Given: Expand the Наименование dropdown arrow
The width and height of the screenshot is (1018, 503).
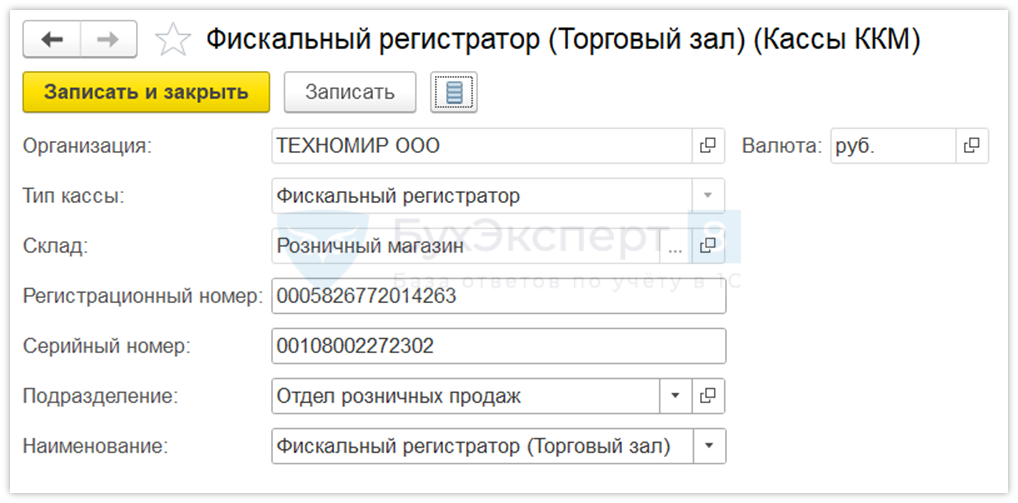Looking at the screenshot, I should pos(708,446).
